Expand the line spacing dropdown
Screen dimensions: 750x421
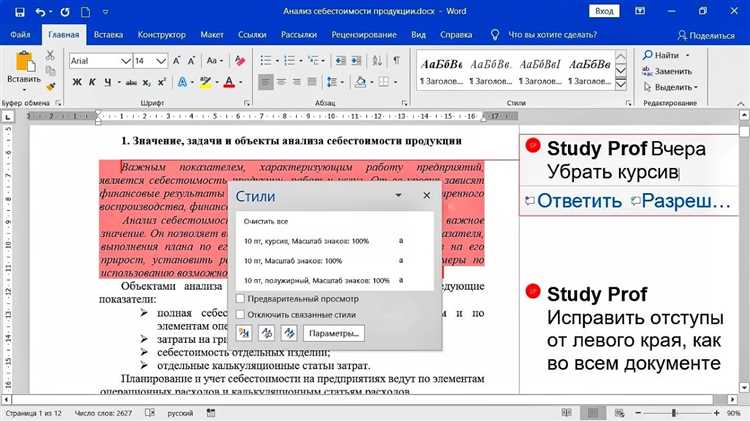click(342, 82)
